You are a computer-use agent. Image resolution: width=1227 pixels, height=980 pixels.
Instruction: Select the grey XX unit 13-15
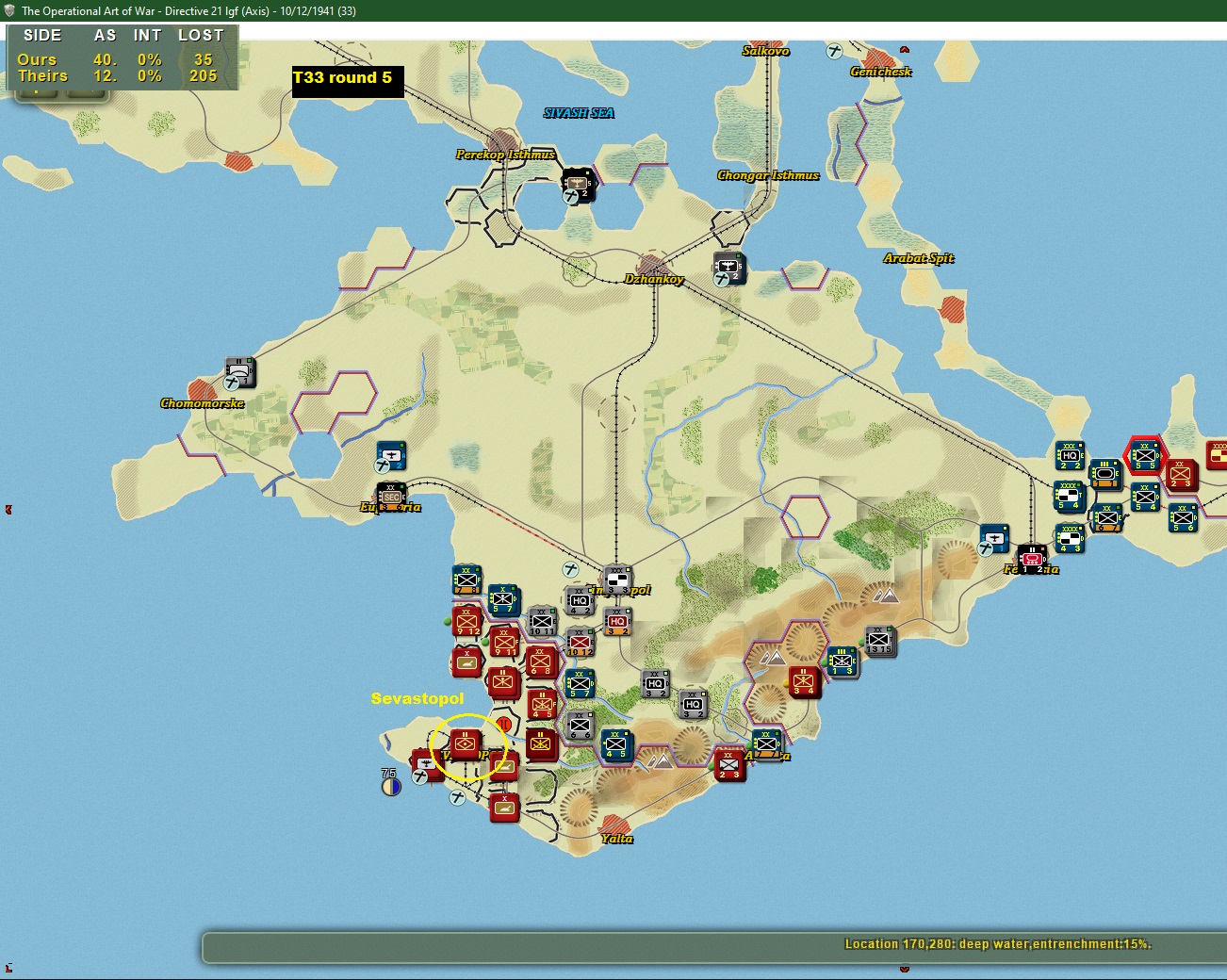tap(879, 641)
